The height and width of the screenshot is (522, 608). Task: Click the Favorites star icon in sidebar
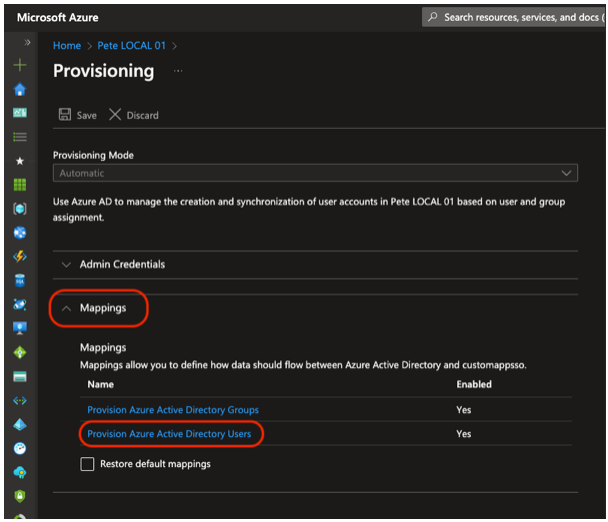20,161
